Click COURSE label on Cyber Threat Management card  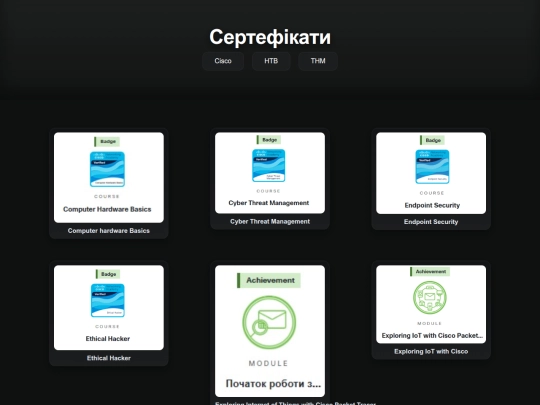[x=269, y=191]
